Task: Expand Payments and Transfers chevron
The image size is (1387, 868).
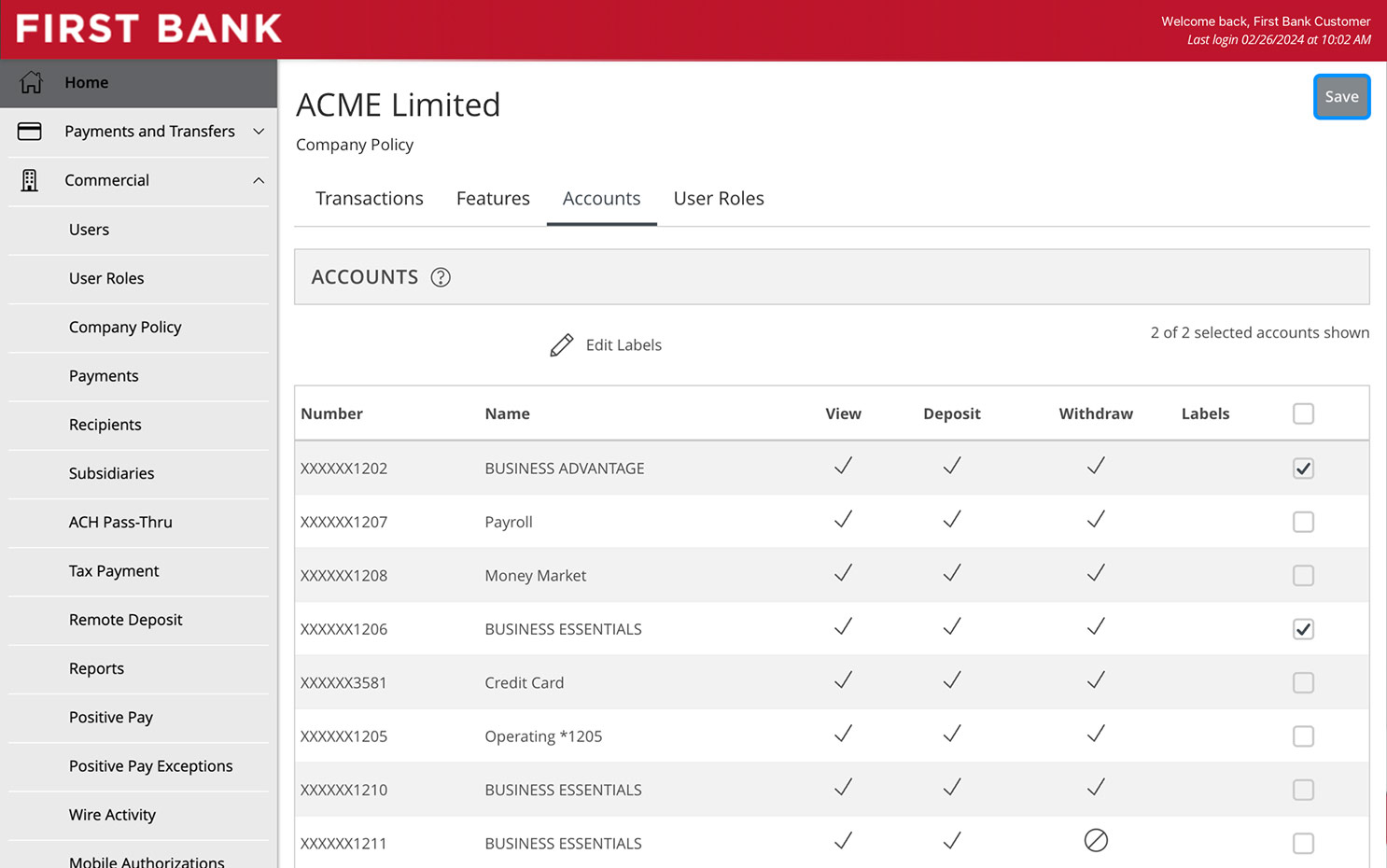Action: pyautogui.click(x=259, y=132)
